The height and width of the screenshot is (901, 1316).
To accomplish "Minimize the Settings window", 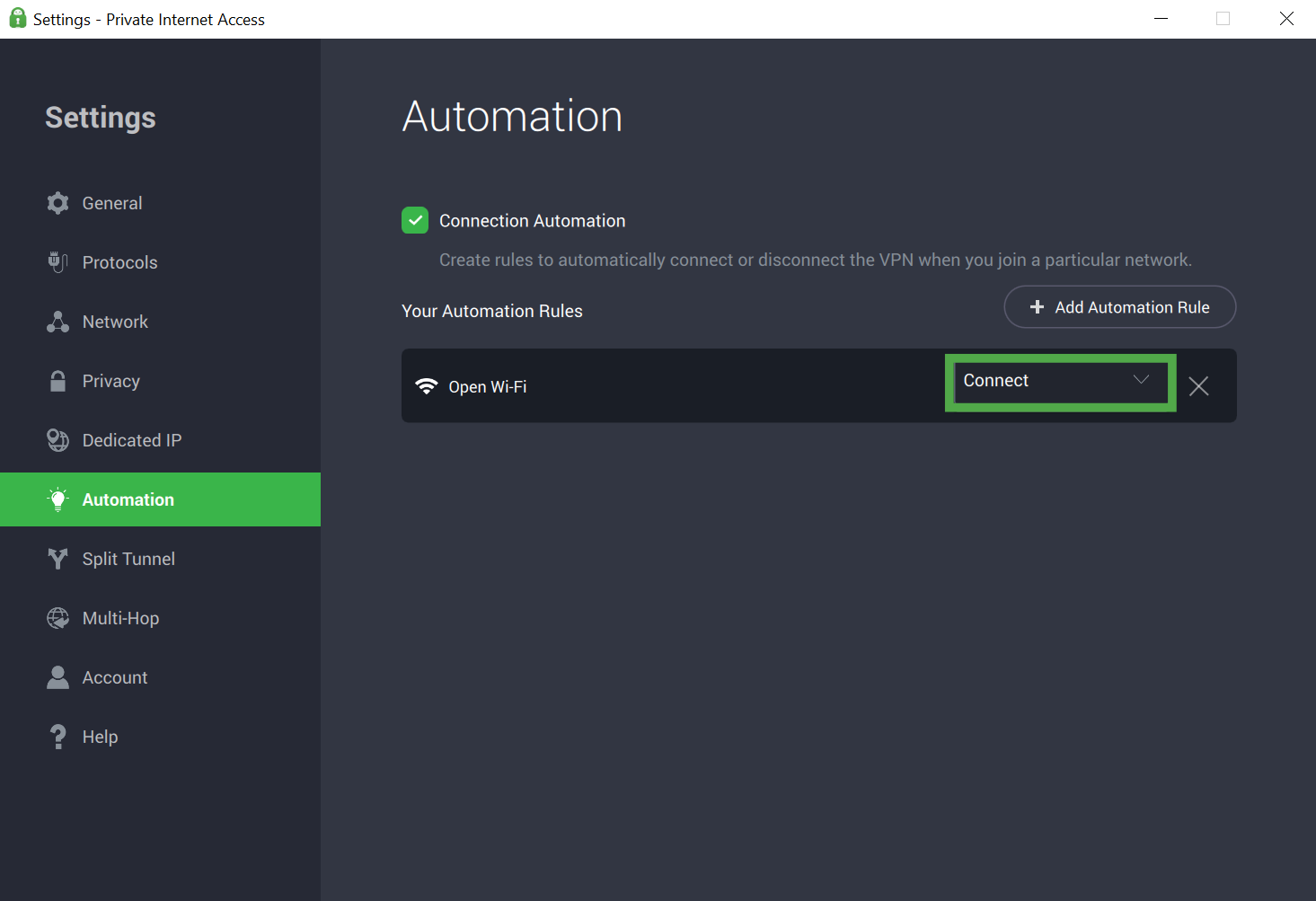I will 1161,19.
